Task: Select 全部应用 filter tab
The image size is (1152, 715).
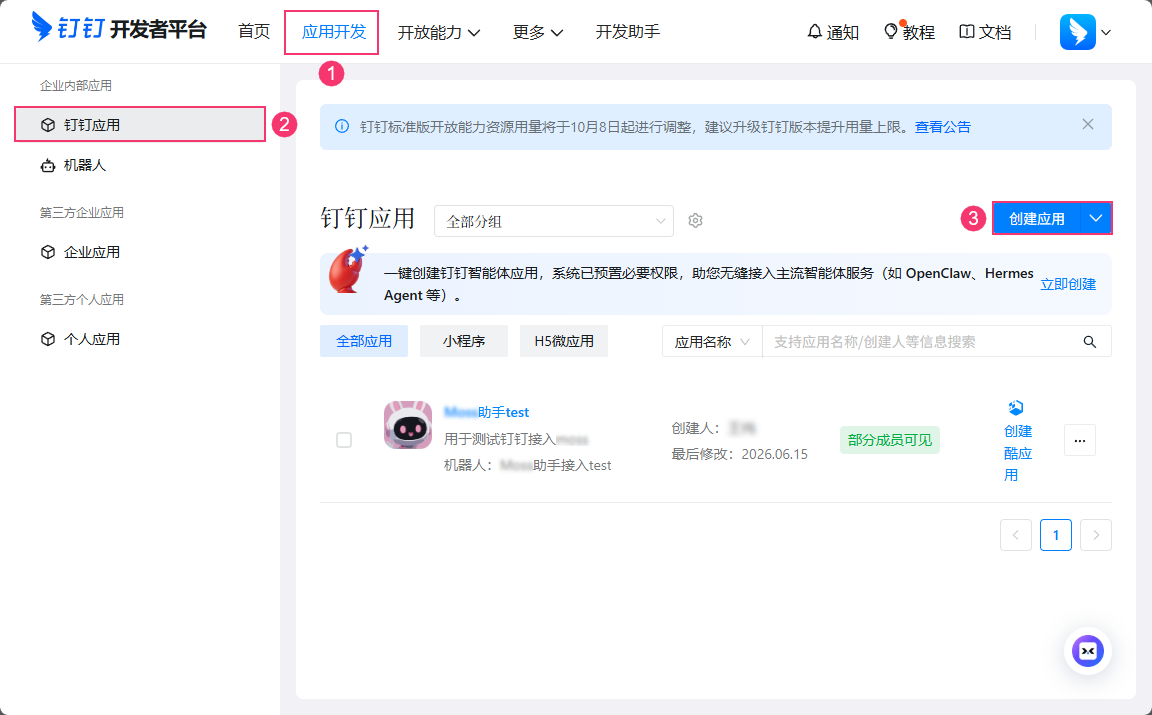Action: (x=364, y=341)
